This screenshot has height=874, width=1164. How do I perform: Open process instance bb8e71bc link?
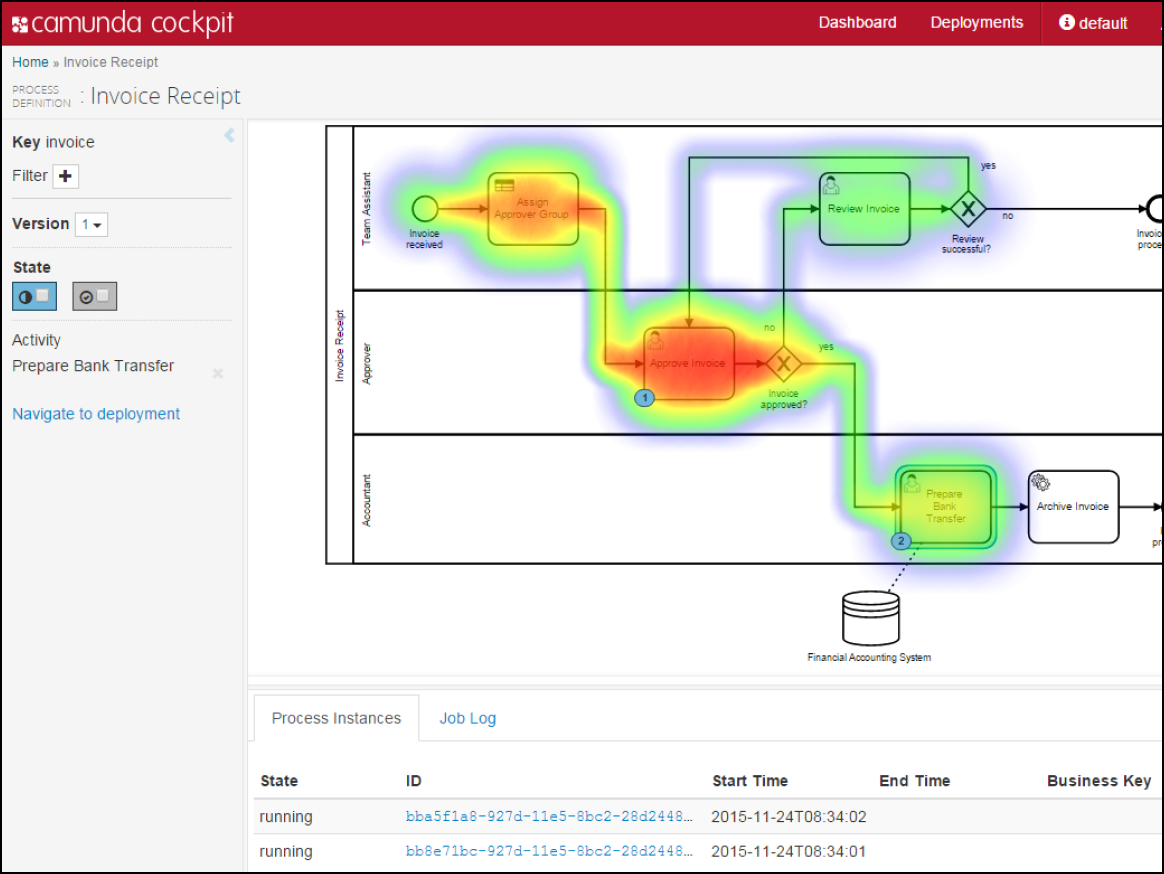point(549,851)
